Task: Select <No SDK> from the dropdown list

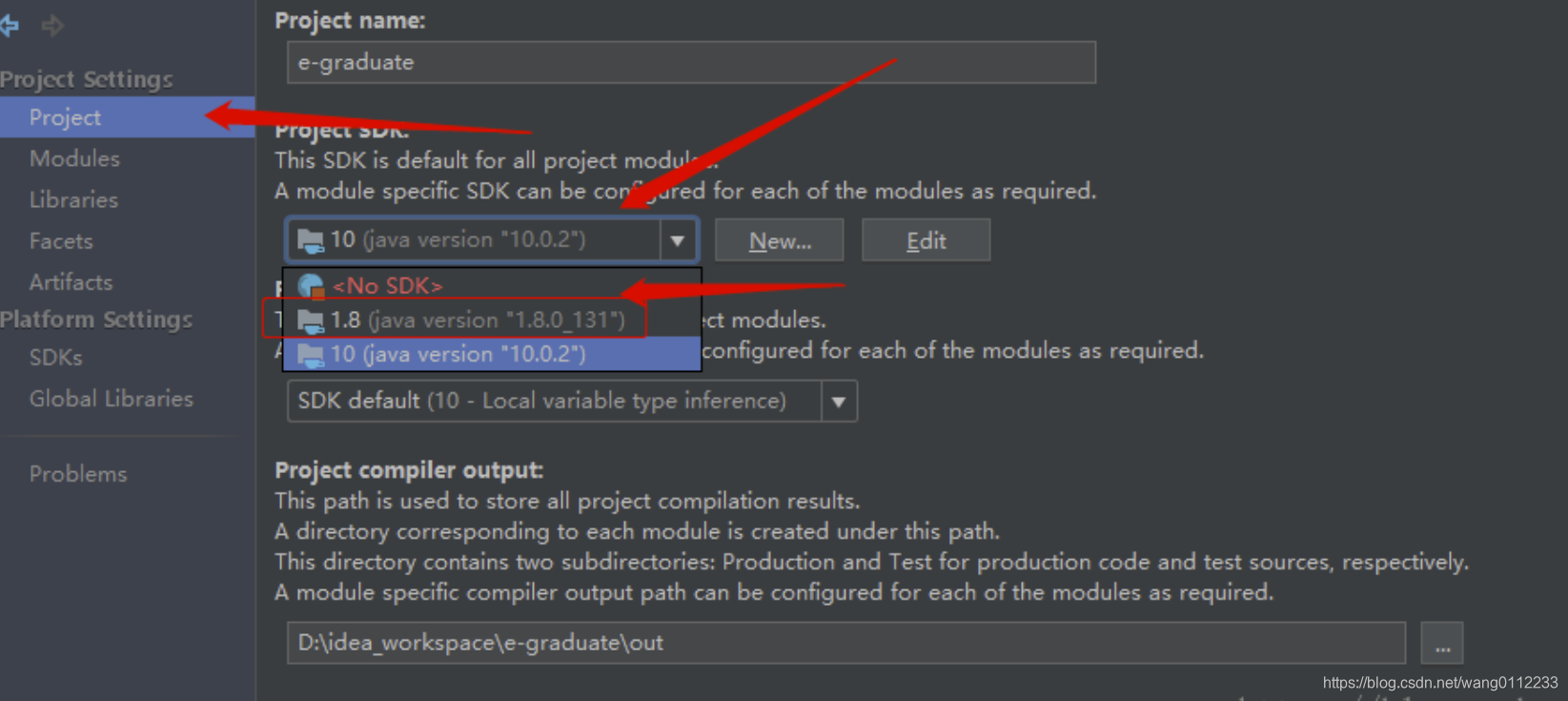Action: pyautogui.click(x=386, y=284)
